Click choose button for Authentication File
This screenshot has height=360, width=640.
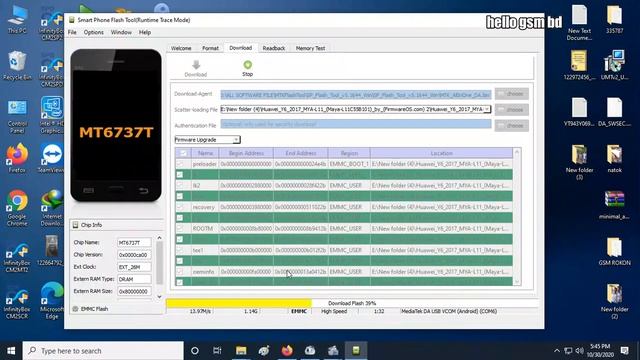tap(512, 125)
